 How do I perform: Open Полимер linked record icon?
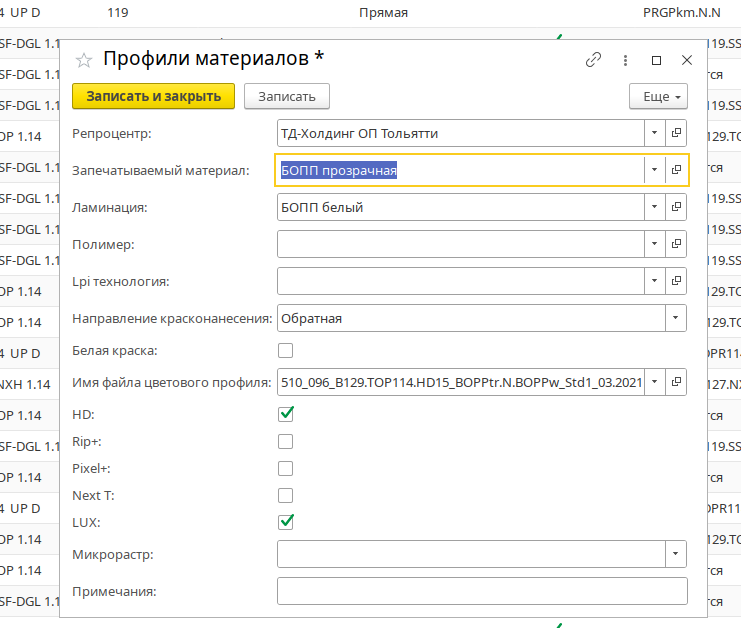coord(677,244)
